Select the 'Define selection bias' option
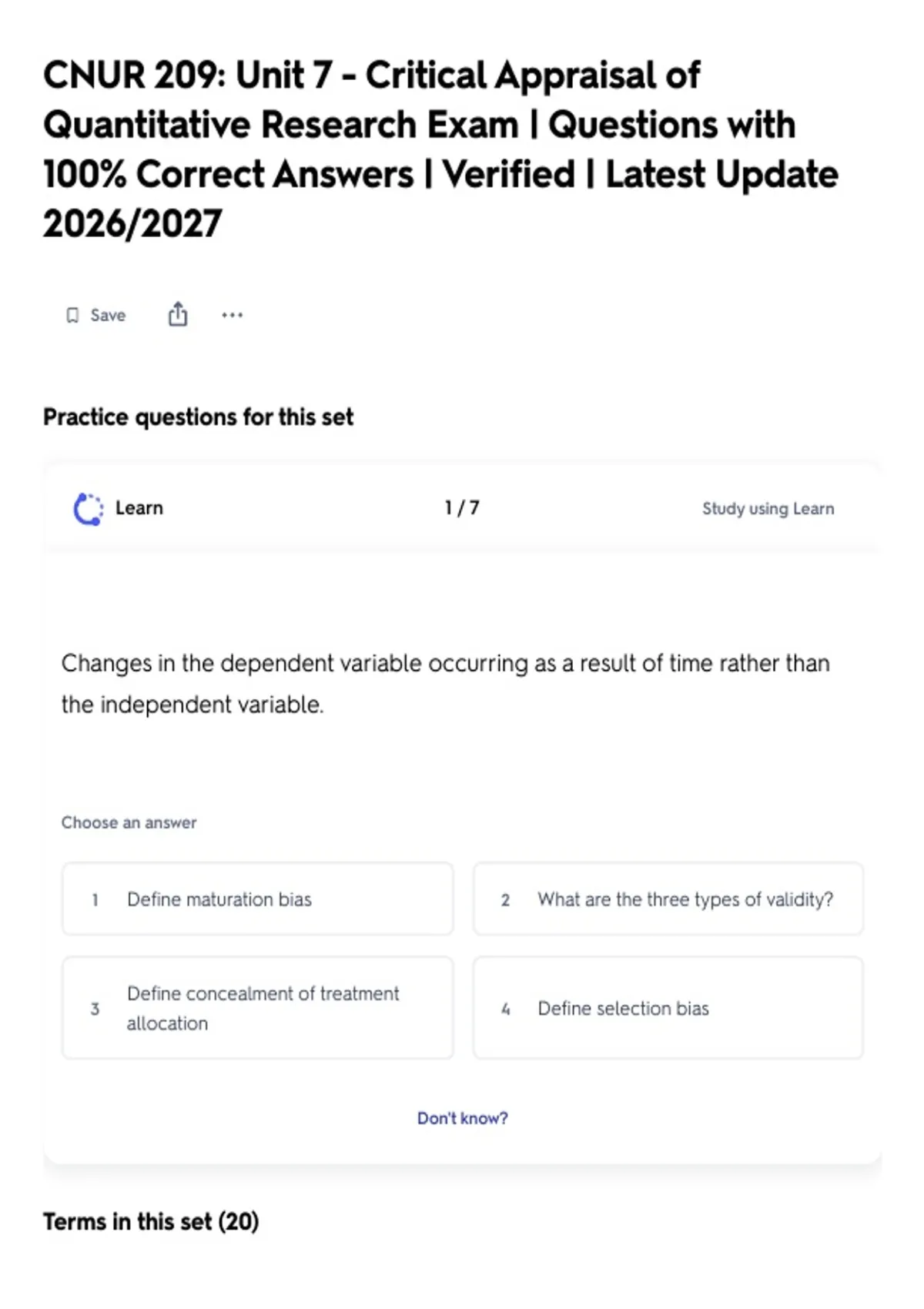This screenshot has width=924, height=1309. click(668, 1008)
